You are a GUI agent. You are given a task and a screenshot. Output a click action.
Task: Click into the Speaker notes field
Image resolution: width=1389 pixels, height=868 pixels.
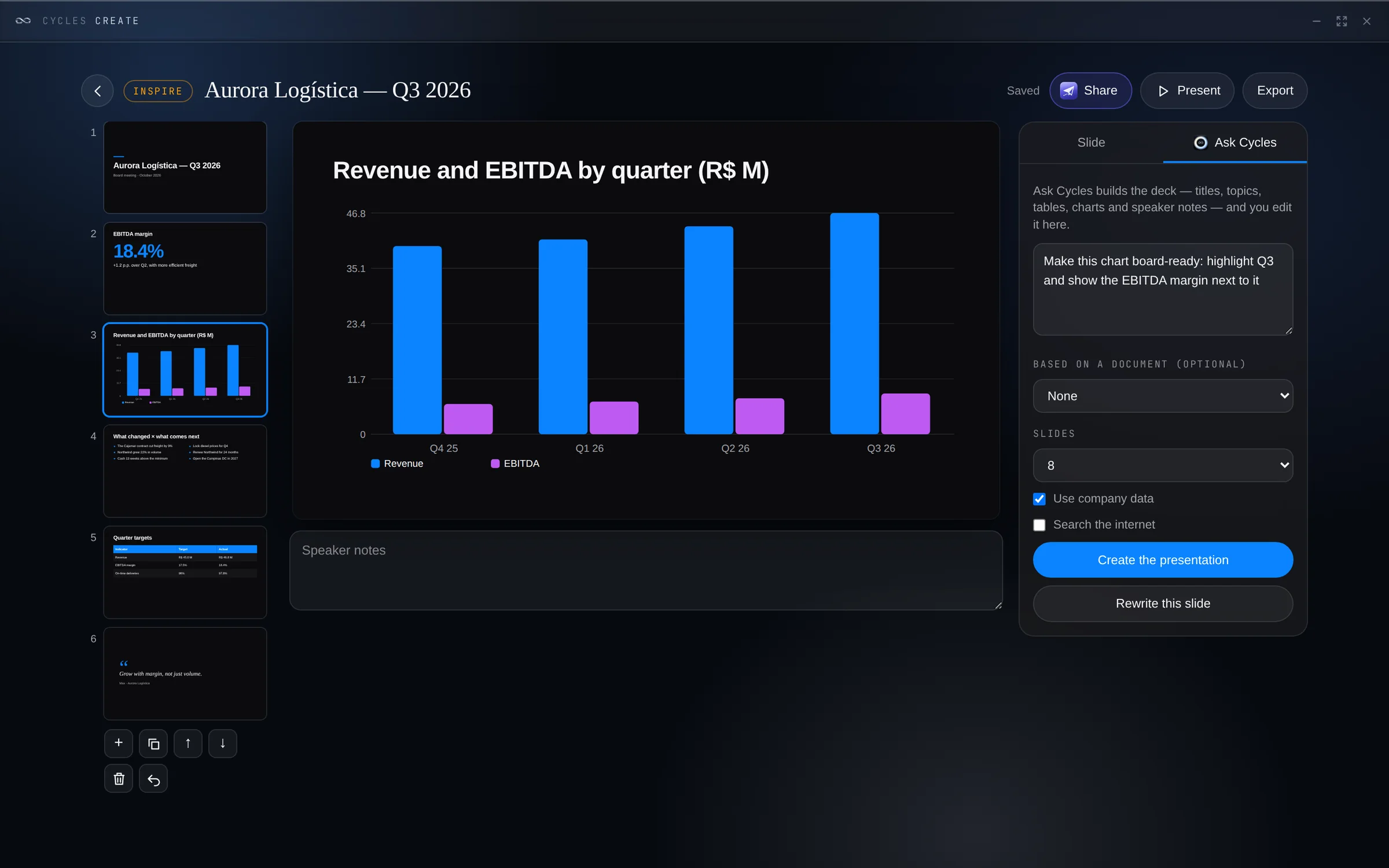click(x=646, y=571)
